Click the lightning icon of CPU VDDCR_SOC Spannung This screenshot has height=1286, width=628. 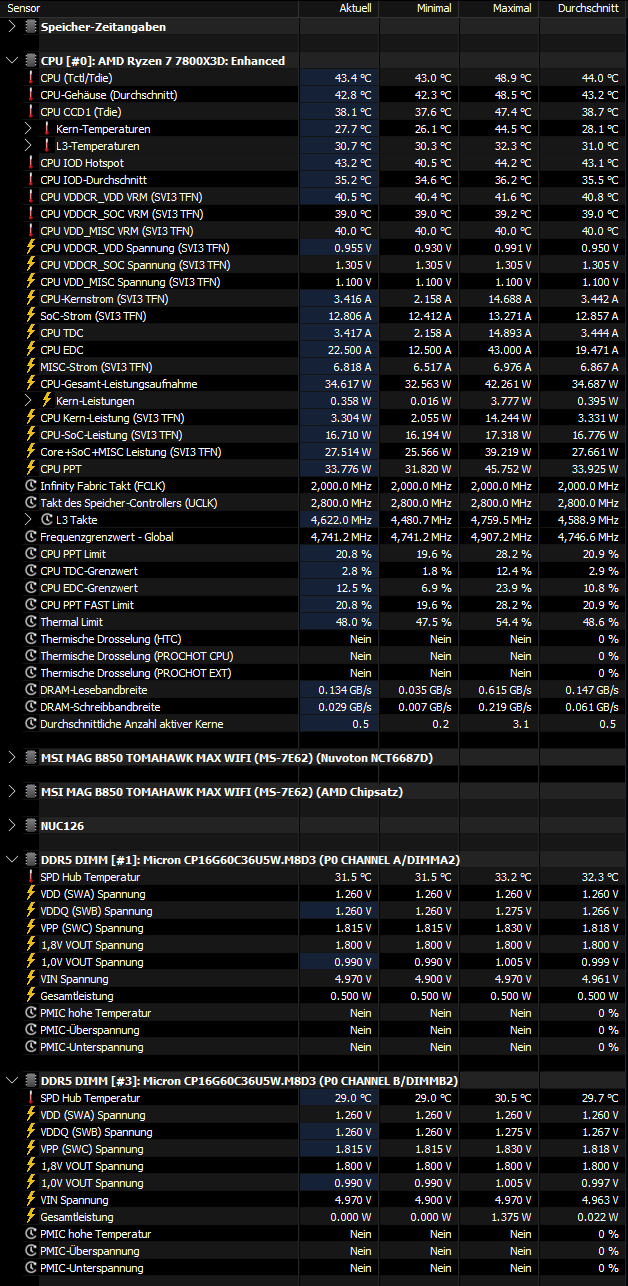pyautogui.click(x=30, y=265)
